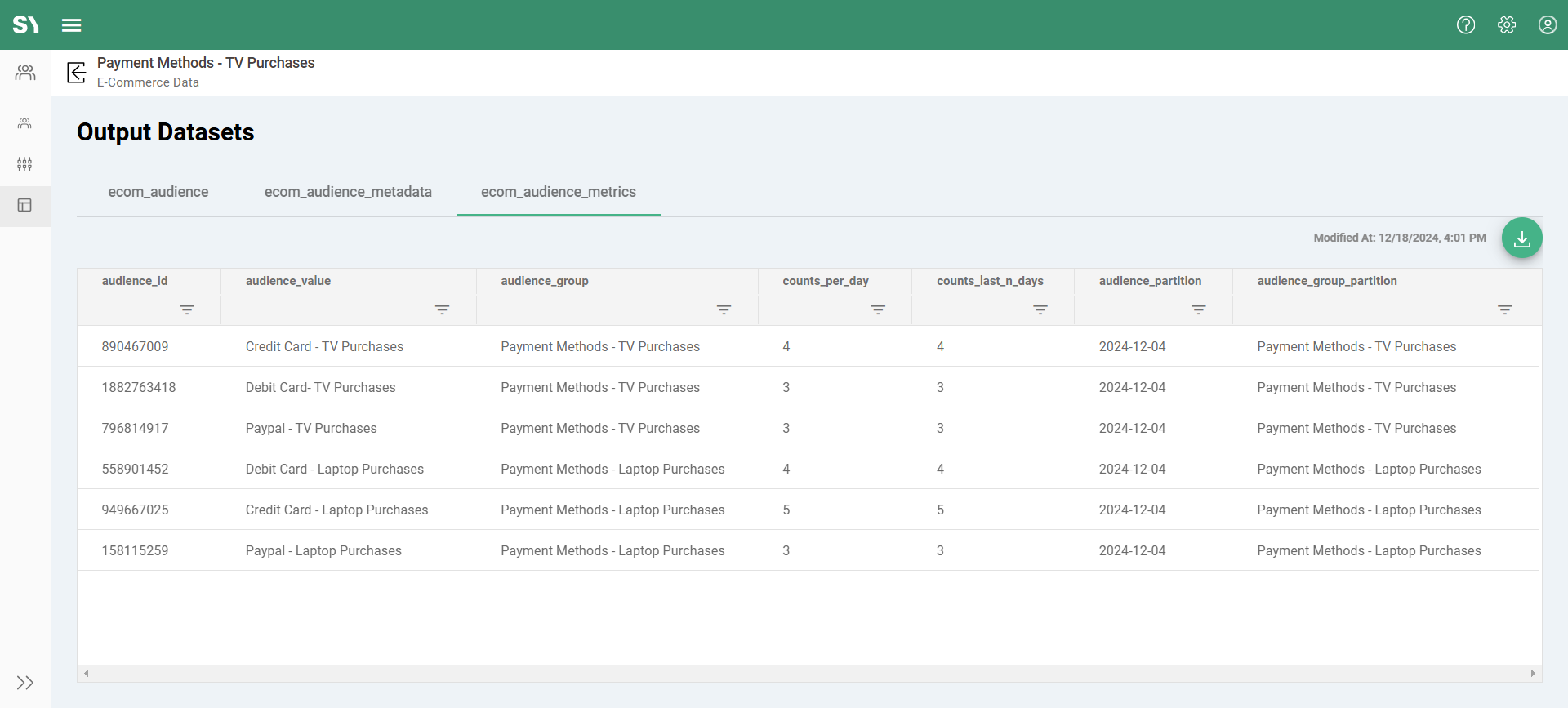Image resolution: width=1568 pixels, height=708 pixels.
Task: Open the user account profile icon
Action: tap(1547, 25)
